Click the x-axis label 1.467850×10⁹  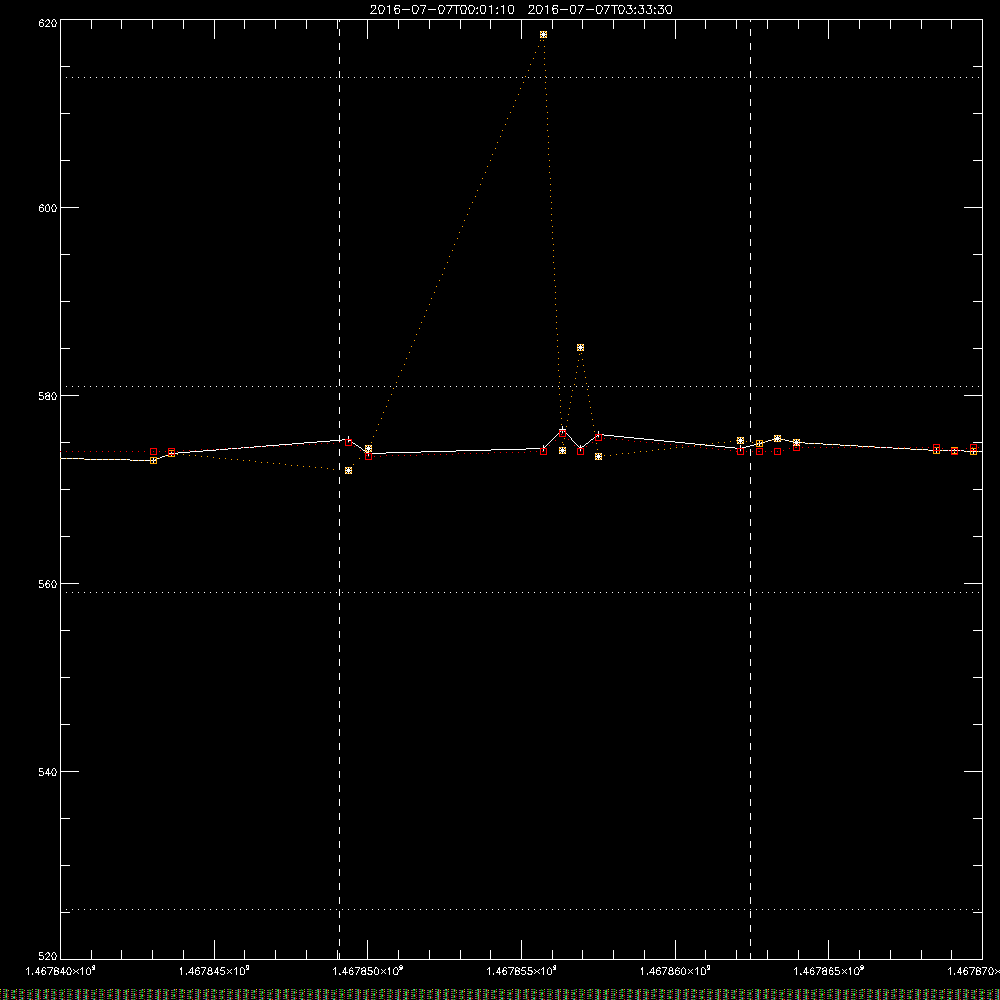(368, 971)
